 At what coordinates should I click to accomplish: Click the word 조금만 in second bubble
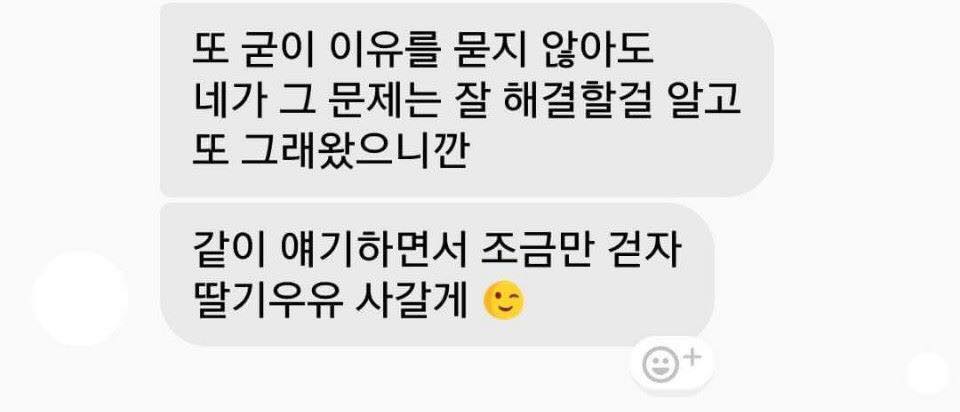click(531, 251)
